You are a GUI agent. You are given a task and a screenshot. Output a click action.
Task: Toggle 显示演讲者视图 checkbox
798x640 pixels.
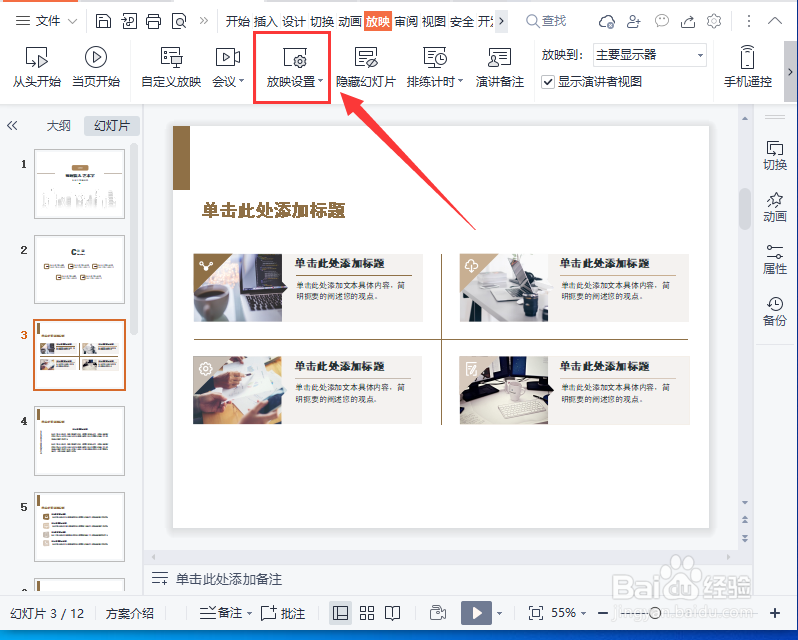(x=548, y=82)
